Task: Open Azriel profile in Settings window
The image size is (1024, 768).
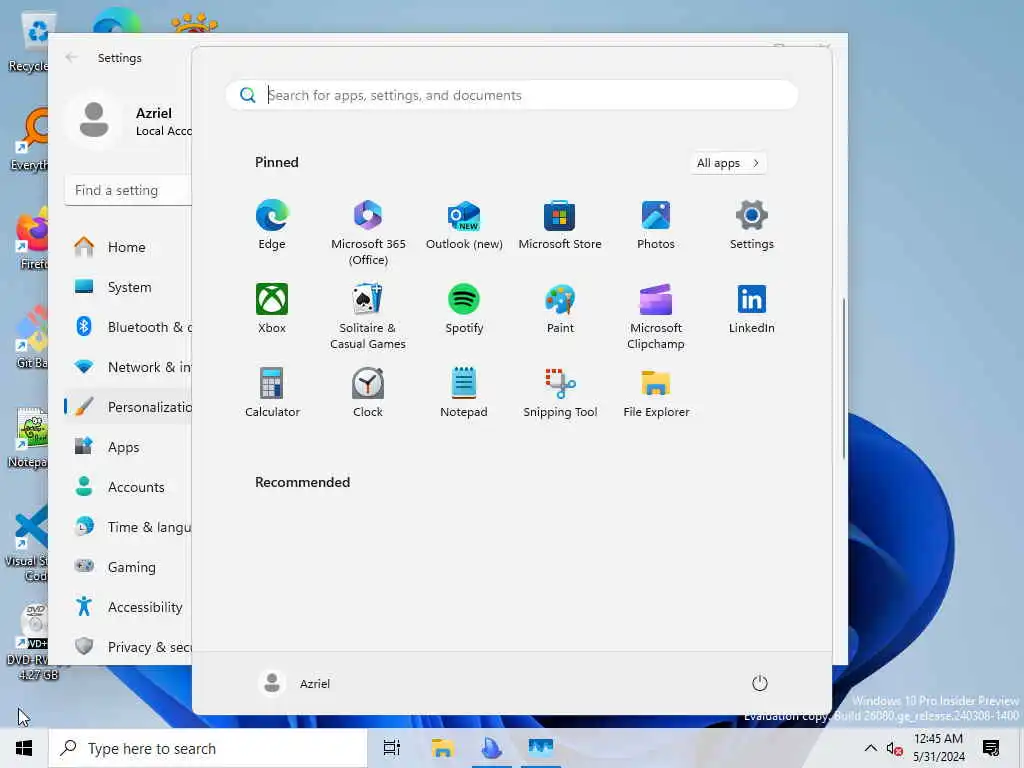Action: click(x=129, y=121)
